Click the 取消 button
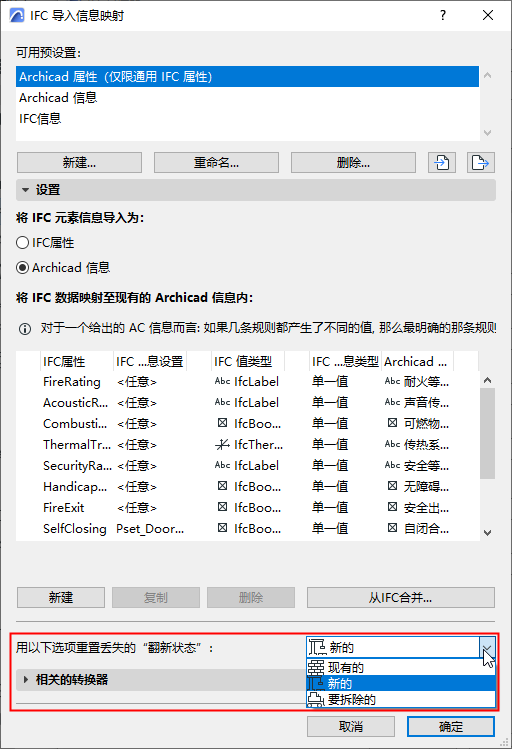The image size is (512, 749). click(351, 727)
